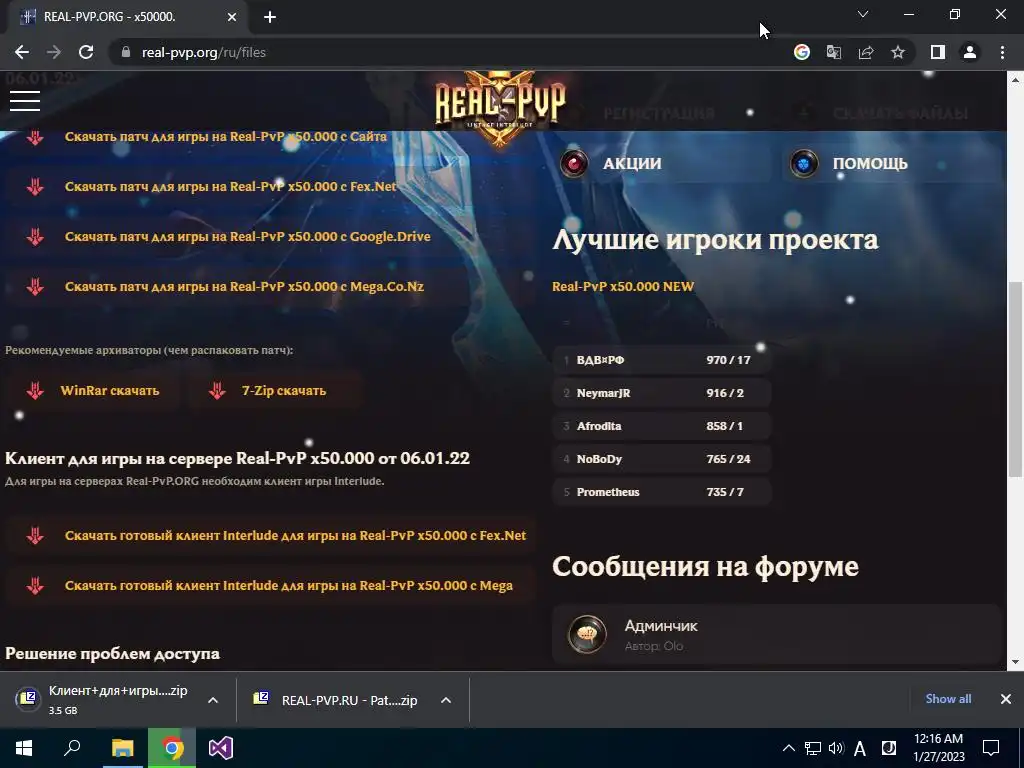The width and height of the screenshot is (1024, 768).
Task: Click Show all downloads
Action: (x=948, y=699)
